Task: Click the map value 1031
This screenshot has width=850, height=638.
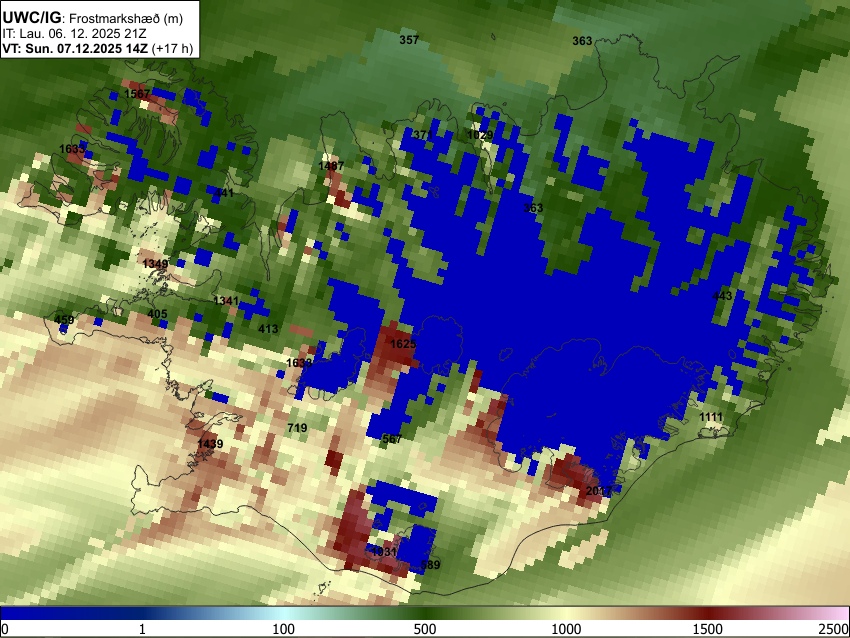Action: tap(384, 552)
